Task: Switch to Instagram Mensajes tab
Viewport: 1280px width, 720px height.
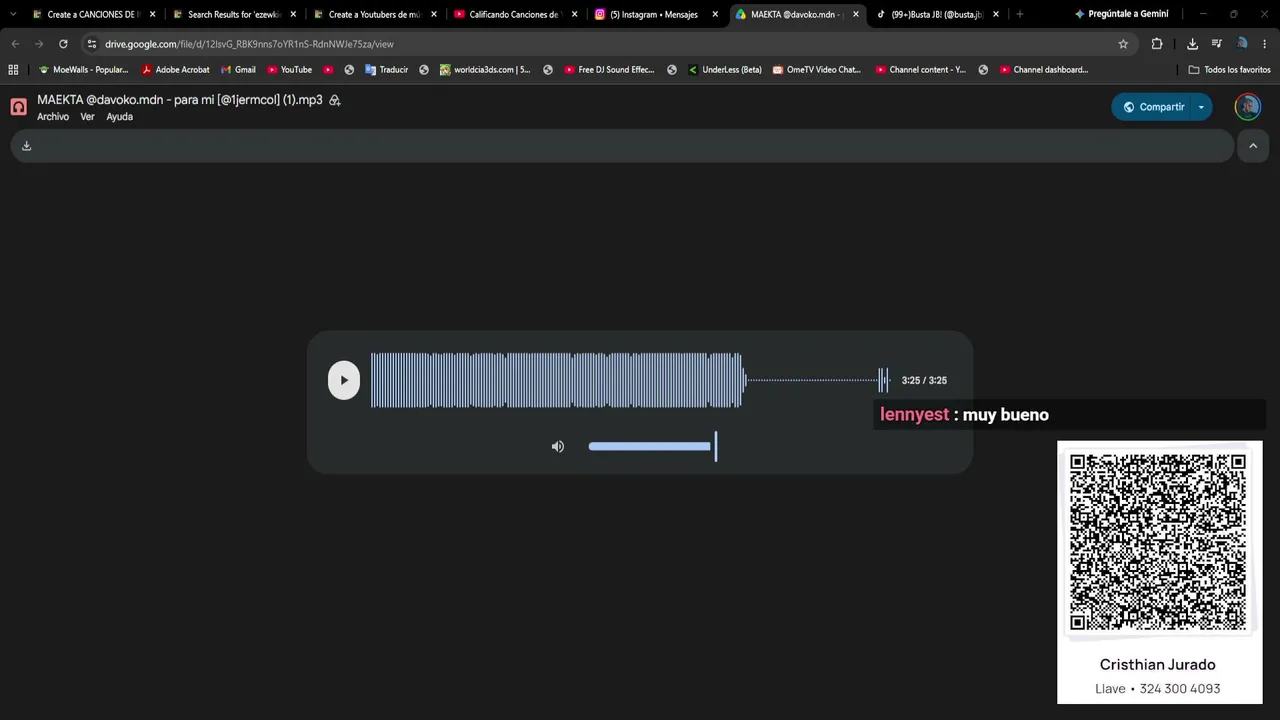Action: (x=653, y=14)
